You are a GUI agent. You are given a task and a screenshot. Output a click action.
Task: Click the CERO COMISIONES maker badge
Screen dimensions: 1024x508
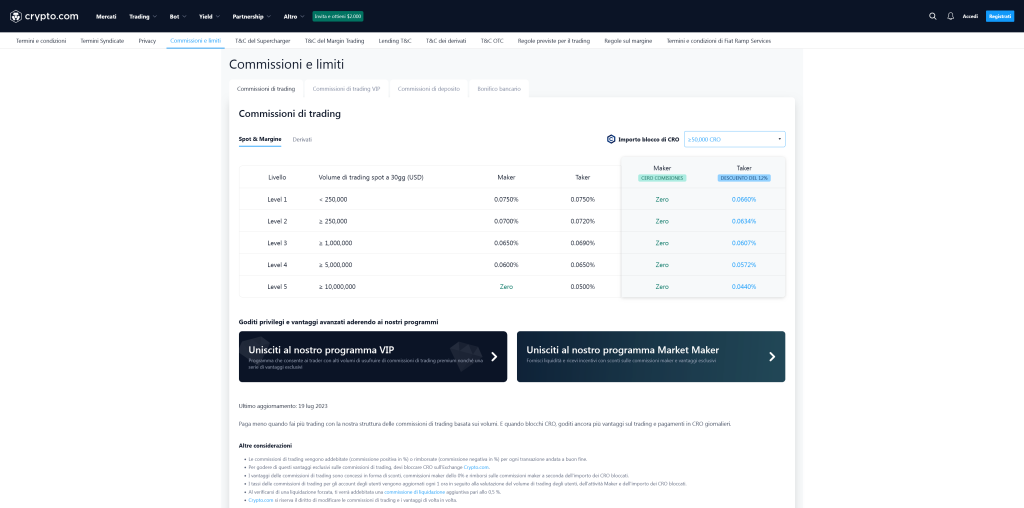tap(662, 178)
